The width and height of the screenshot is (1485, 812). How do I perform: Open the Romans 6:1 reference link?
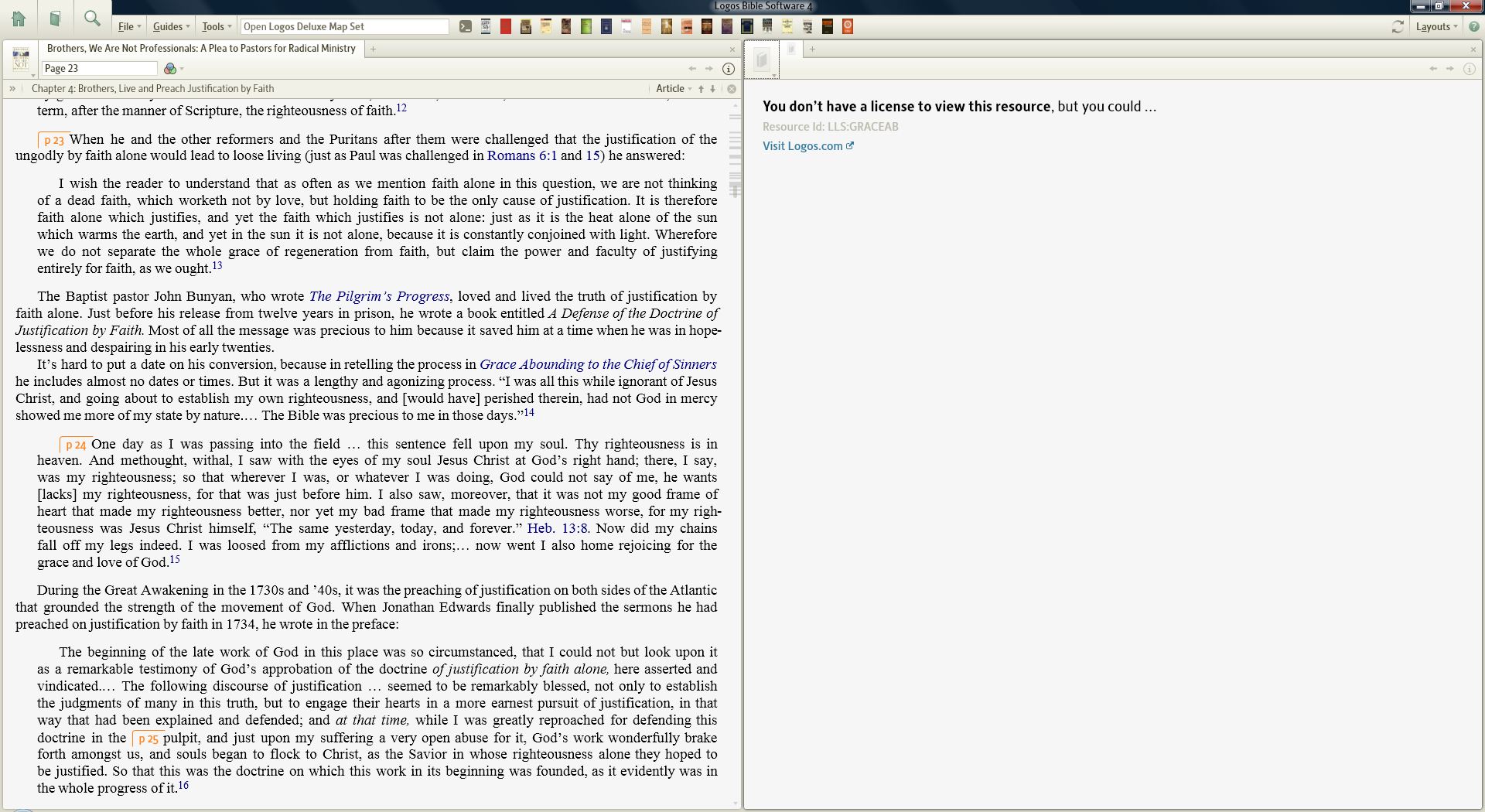point(522,155)
